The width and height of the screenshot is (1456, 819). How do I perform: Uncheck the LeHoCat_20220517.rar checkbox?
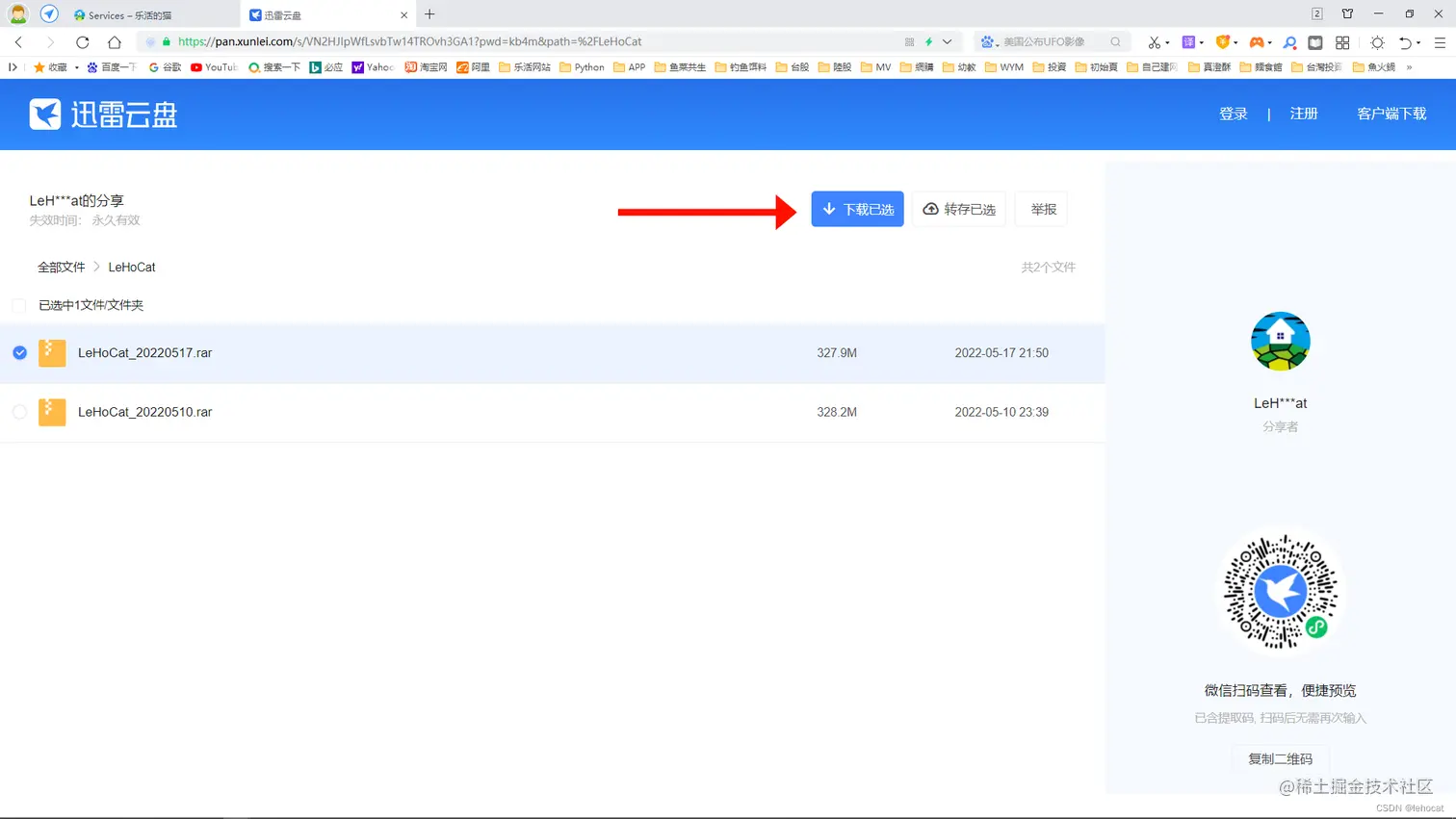(19, 353)
